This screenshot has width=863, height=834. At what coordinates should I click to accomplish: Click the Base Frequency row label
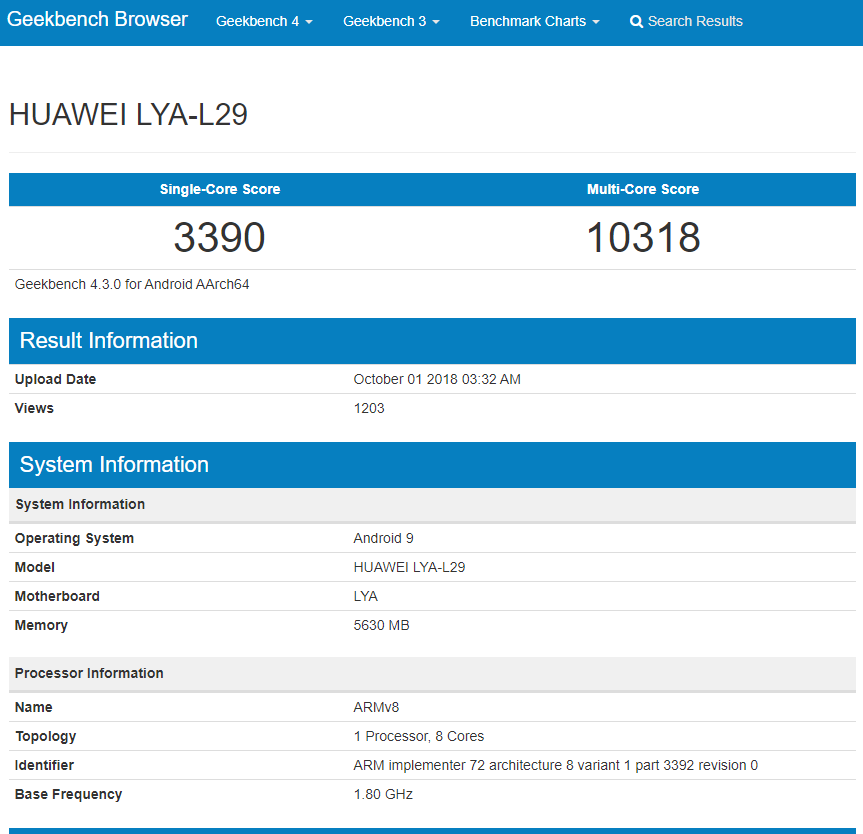(68, 795)
